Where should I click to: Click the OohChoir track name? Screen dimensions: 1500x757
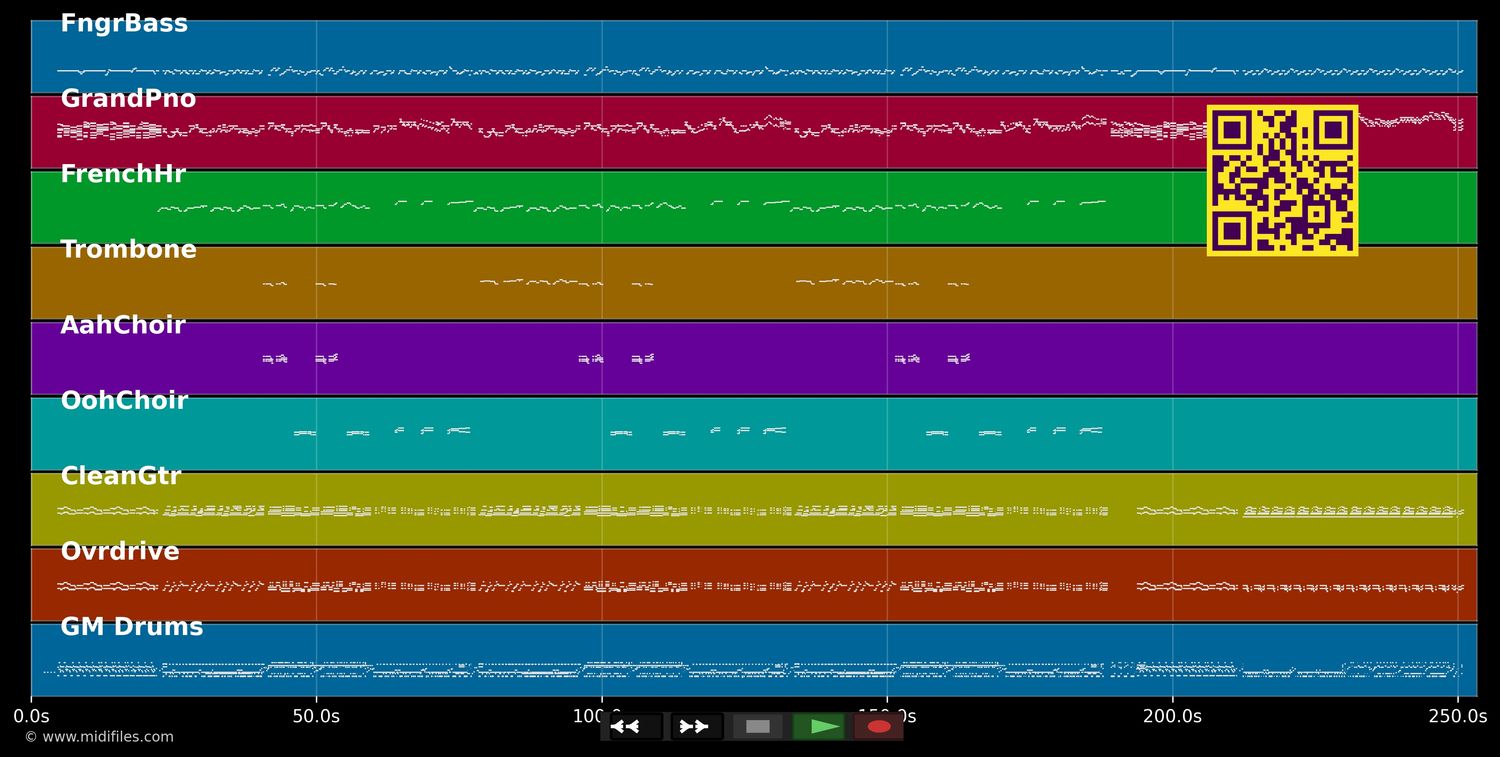[x=124, y=401]
